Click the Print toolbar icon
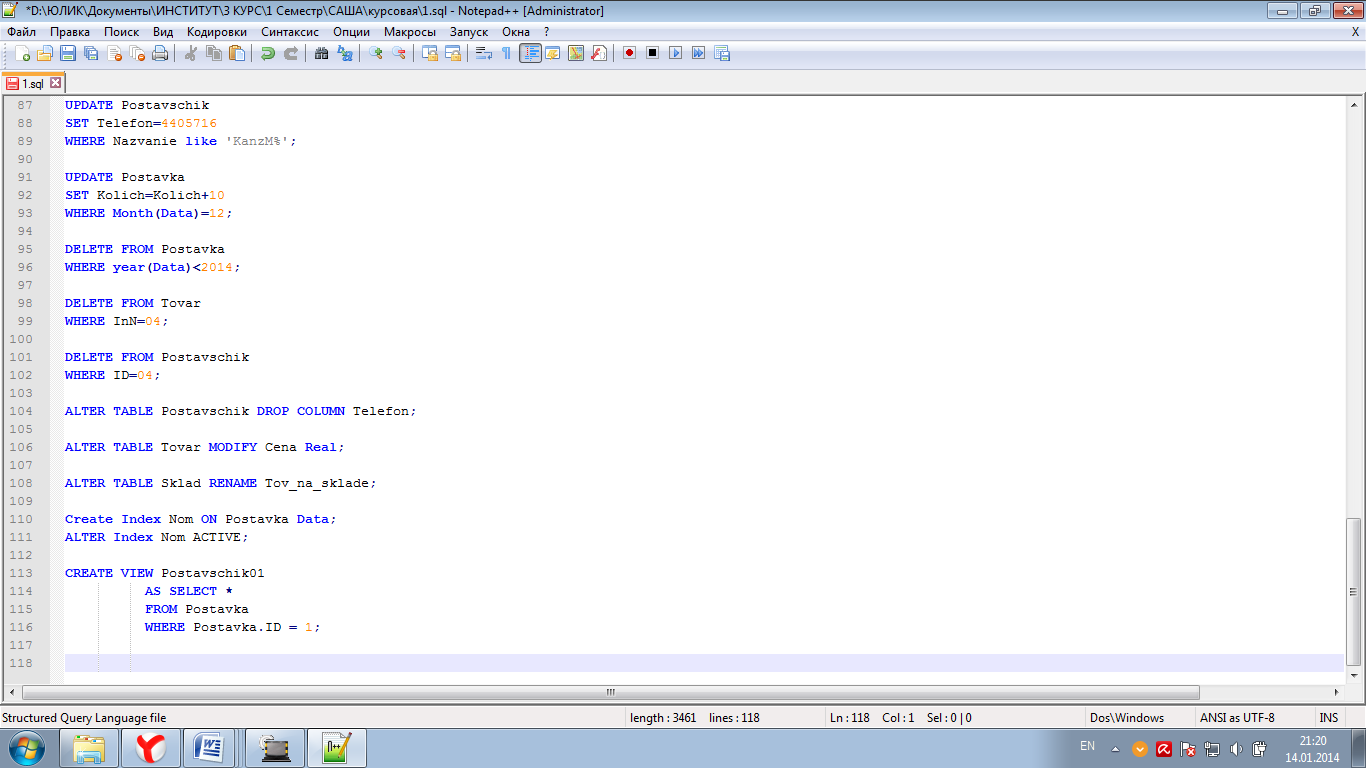 coord(160,53)
